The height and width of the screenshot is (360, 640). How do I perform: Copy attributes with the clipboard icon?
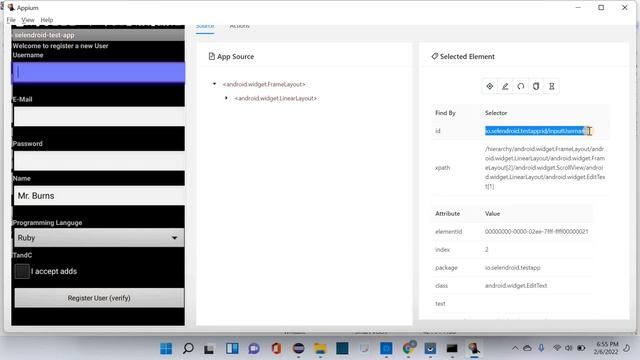point(536,86)
